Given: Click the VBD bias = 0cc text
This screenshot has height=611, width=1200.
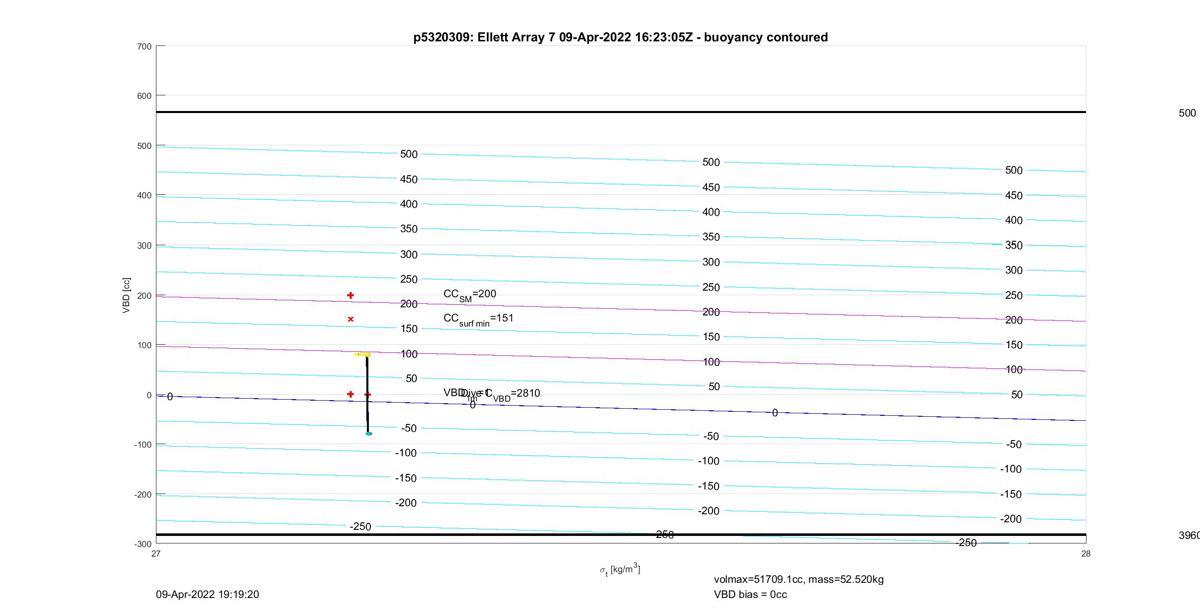Looking at the screenshot, I should (750, 594).
